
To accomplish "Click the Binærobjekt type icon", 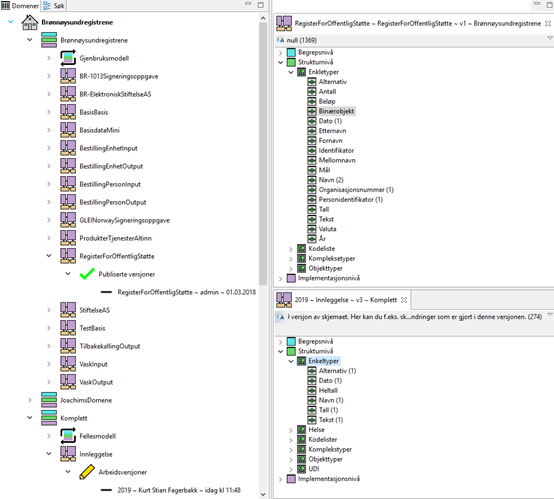I will 312,111.
